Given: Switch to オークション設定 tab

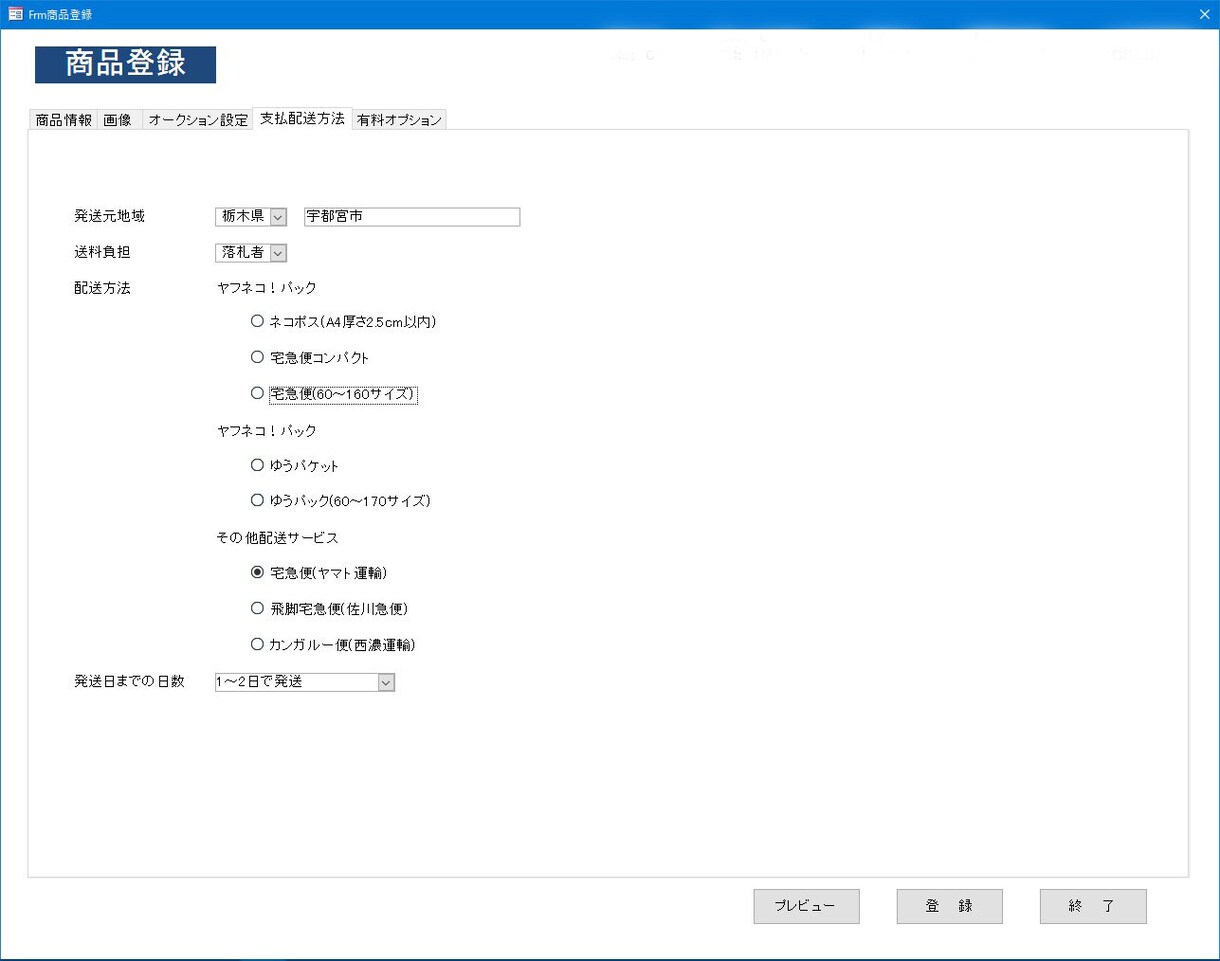Looking at the screenshot, I should pyautogui.click(x=198, y=120).
